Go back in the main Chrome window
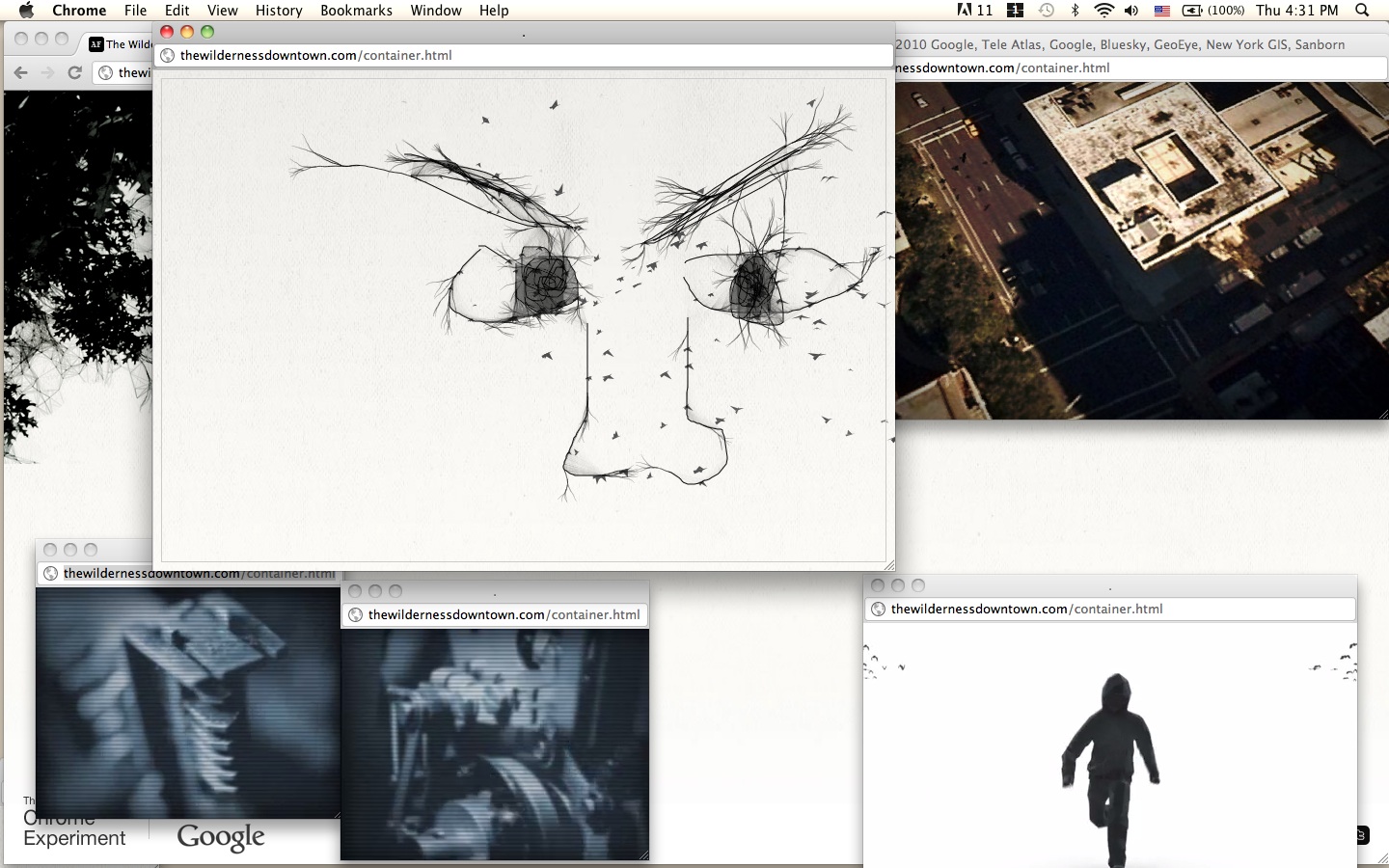The width and height of the screenshot is (1389, 868). pos(20,72)
